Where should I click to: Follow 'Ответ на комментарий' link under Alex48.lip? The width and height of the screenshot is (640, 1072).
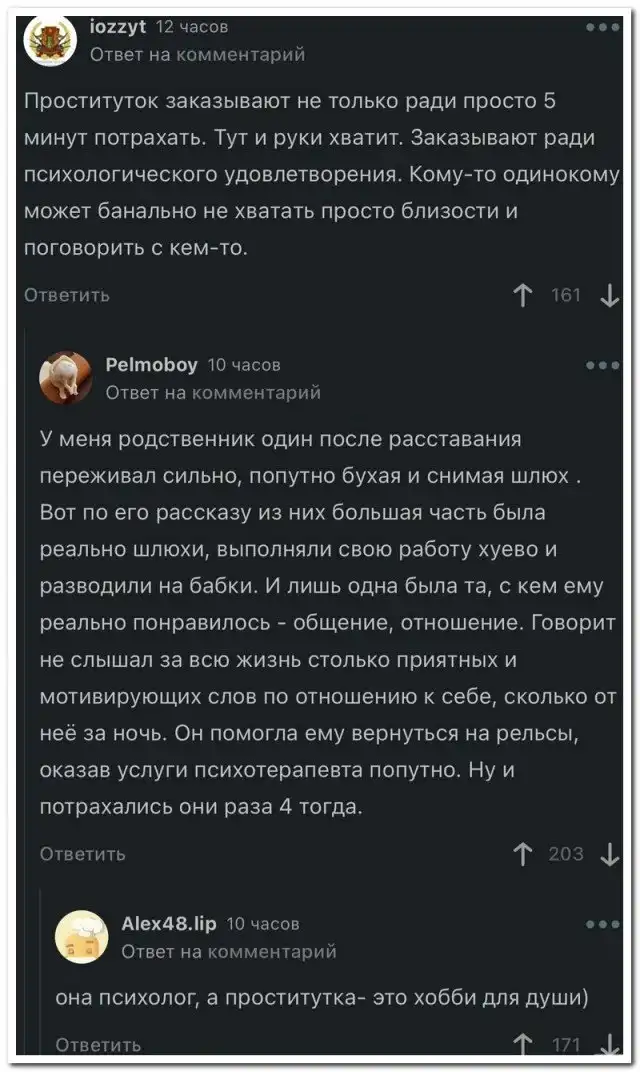pos(229,952)
